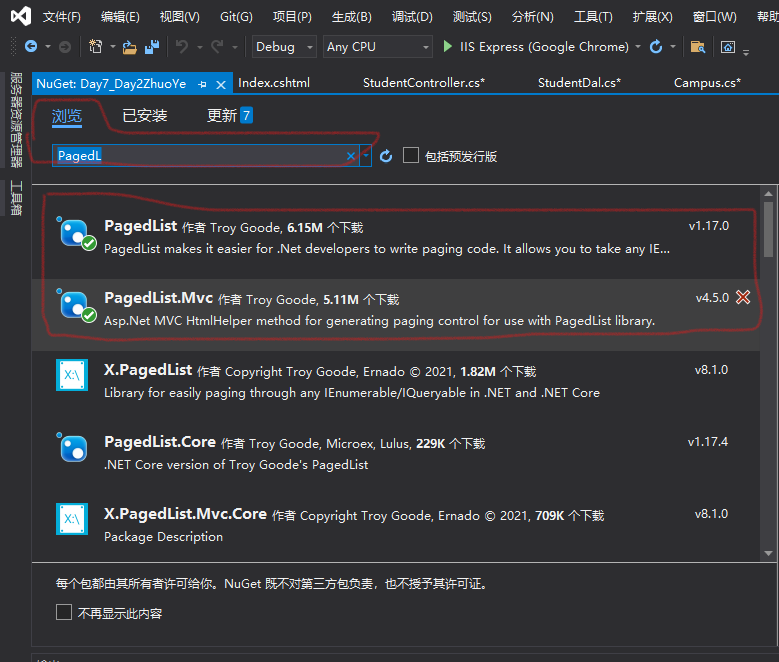Switch to the StudentController.cs tab

(x=424, y=83)
